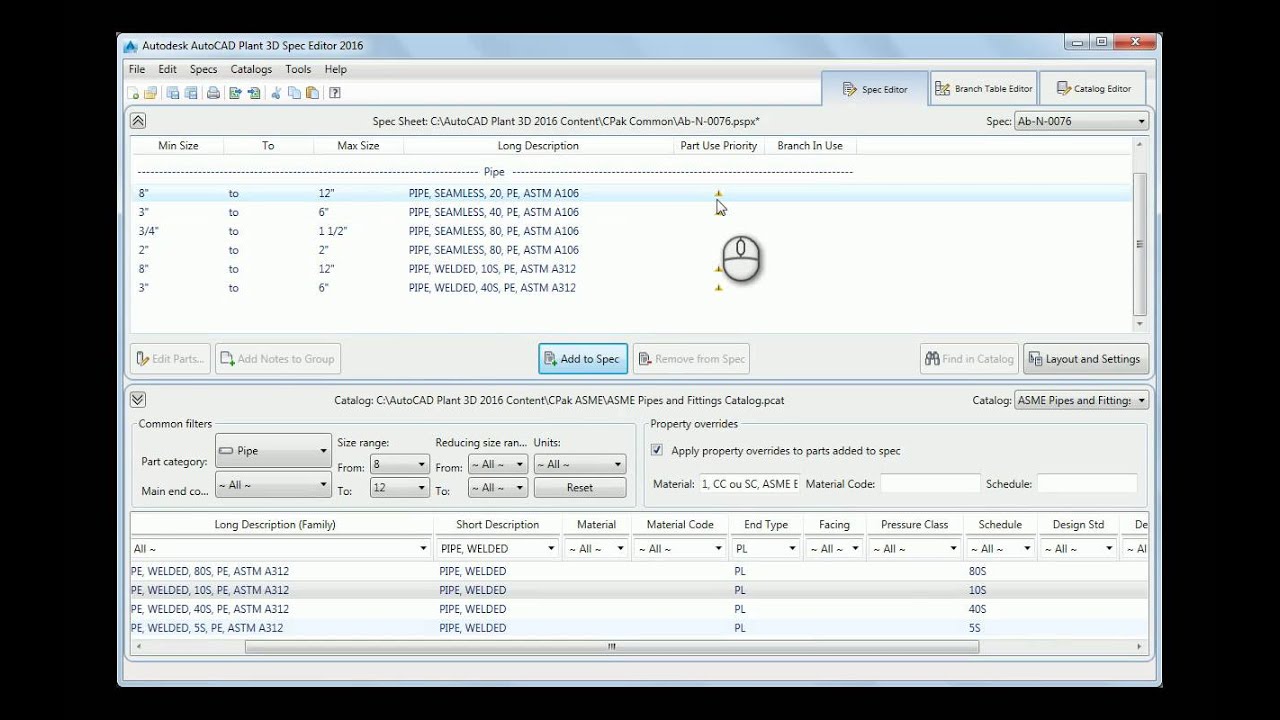Click the Schedule override input field
Image resolution: width=1280 pixels, height=720 pixels.
1087,484
